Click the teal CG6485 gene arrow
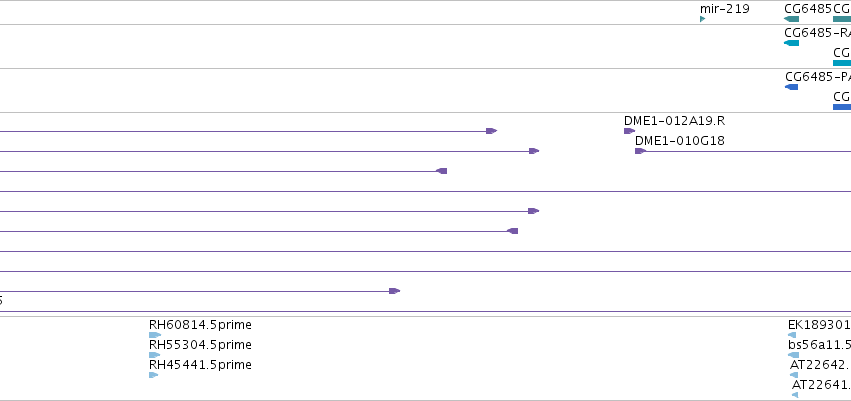This screenshot has width=851, height=401. [x=791, y=19]
